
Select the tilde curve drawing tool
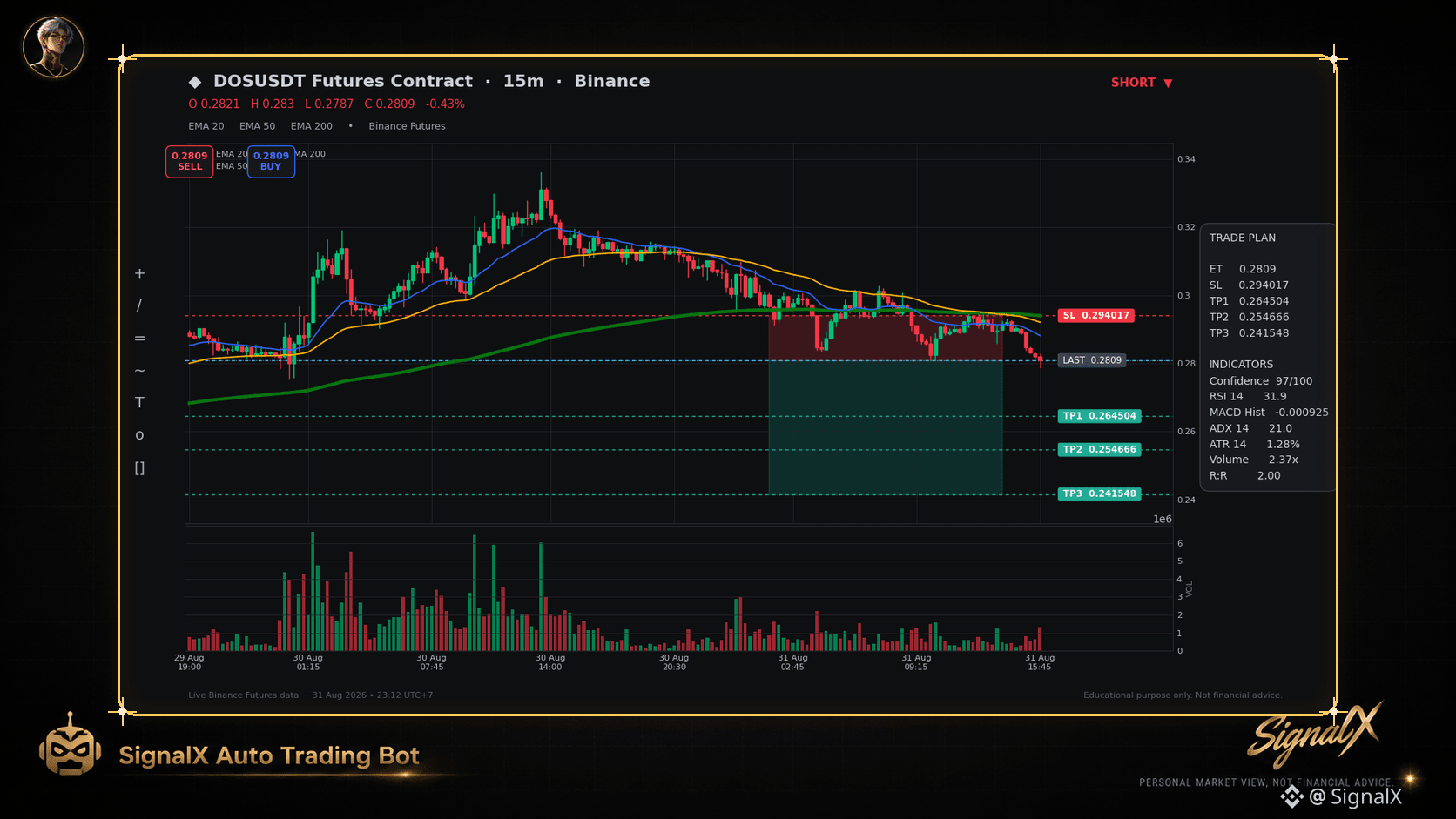(x=139, y=371)
